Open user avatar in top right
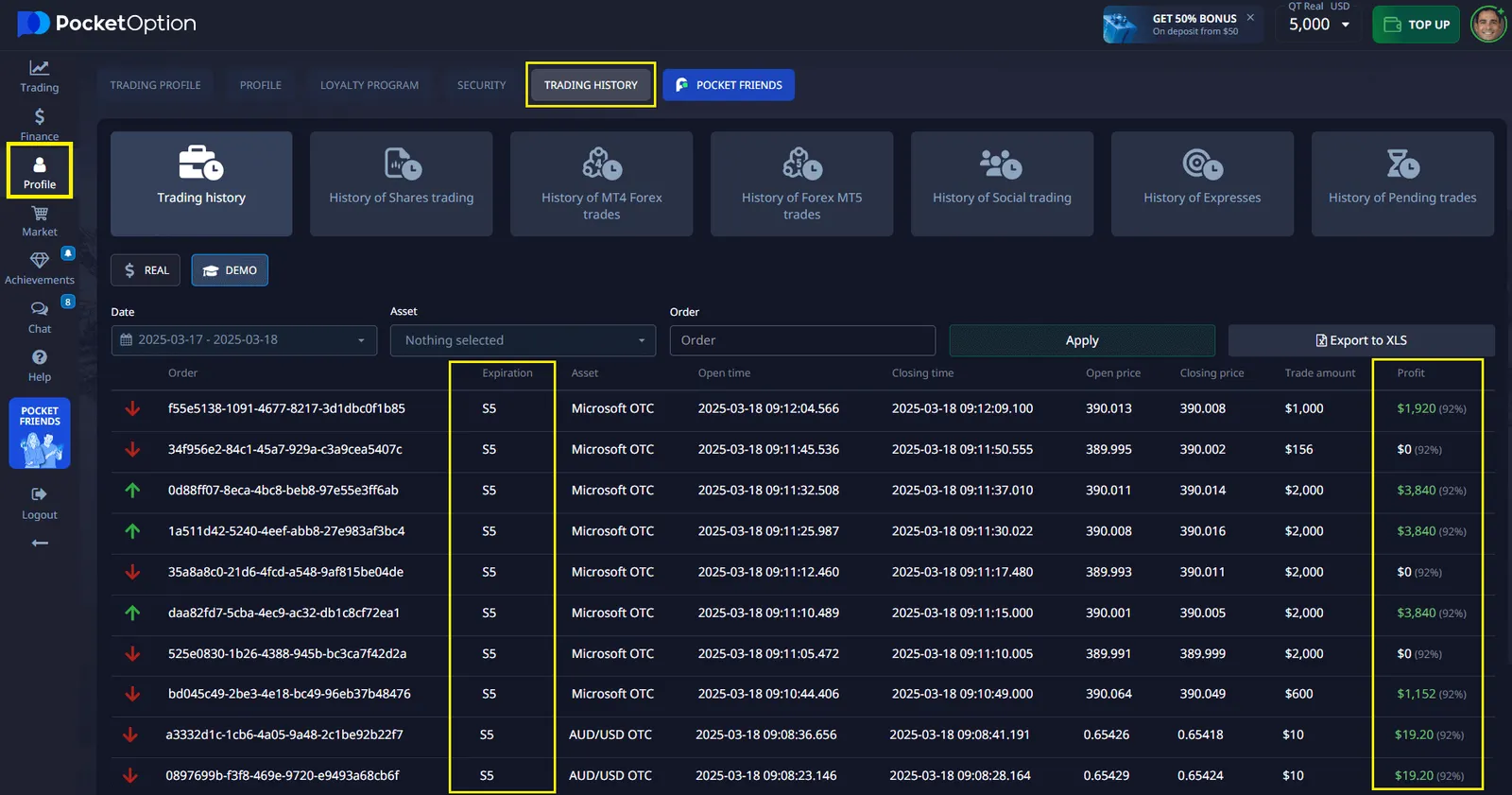 click(x=1487, y=25)
